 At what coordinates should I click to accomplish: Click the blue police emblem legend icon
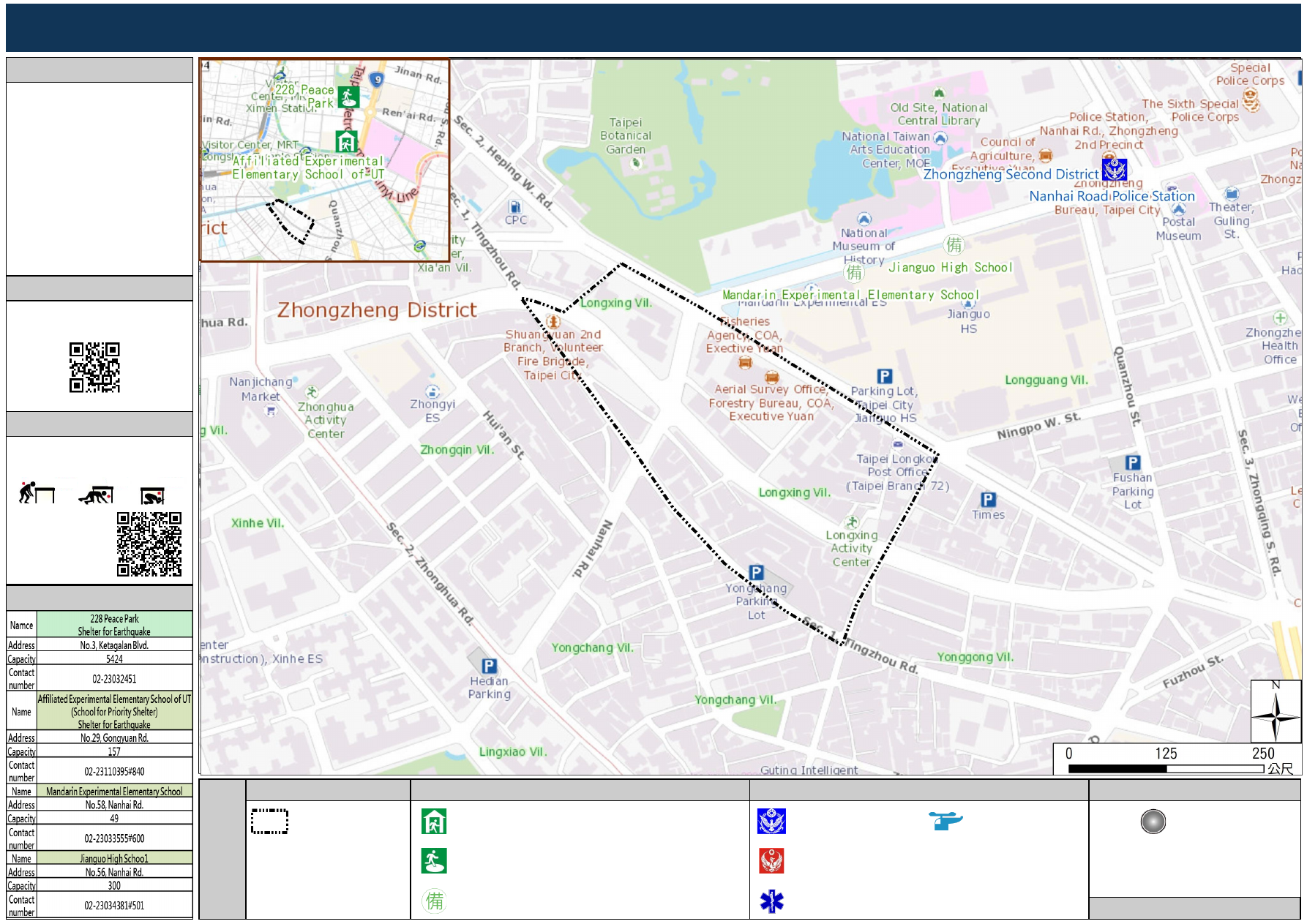[771, 822]
